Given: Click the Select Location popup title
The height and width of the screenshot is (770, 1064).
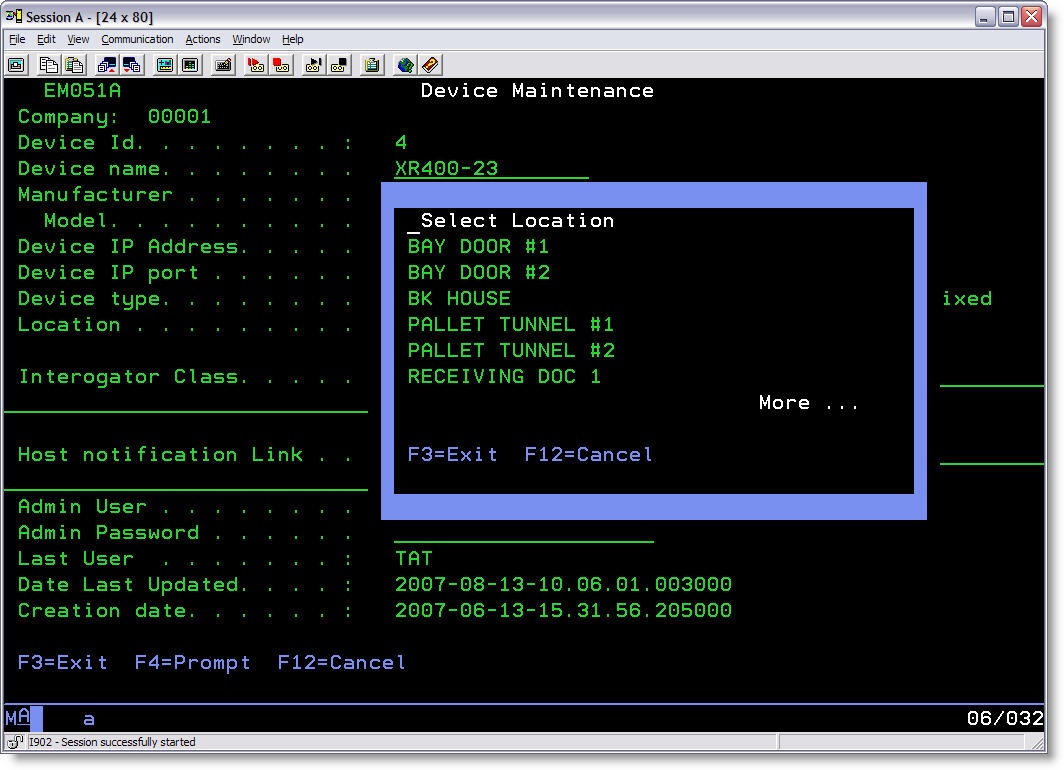Looking at the screenshot, I should [x=517, y=220].
